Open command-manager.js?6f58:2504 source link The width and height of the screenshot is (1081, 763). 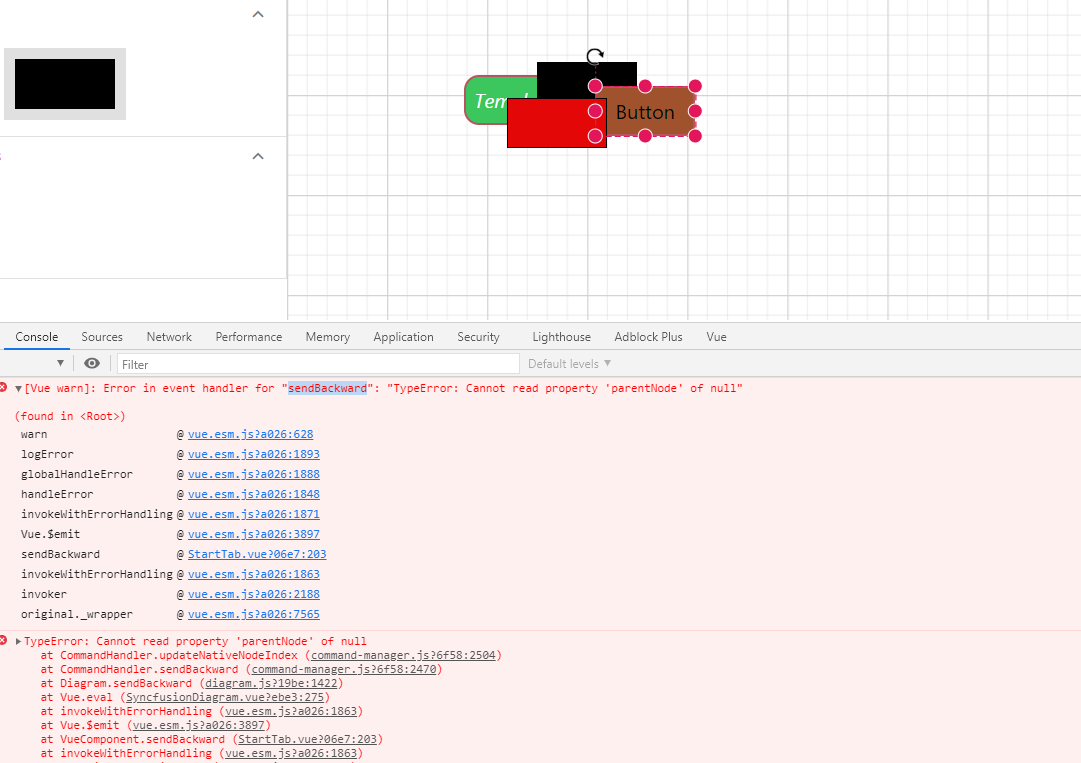(404, 656)
